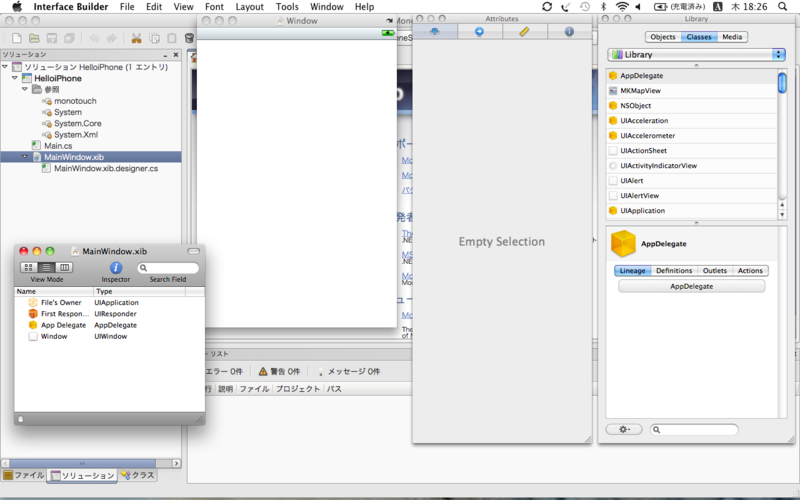This screenshot has height=500, width=800.
Task: Switch Library to Objects tab
Action: pos(663,37)
